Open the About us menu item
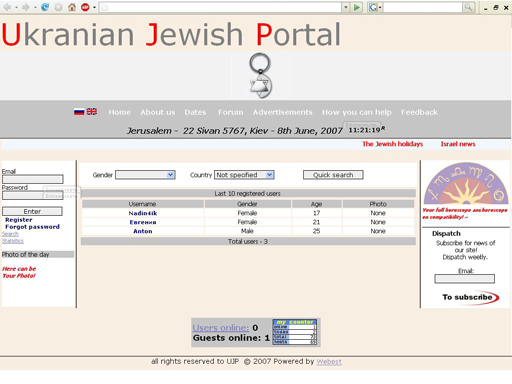This screenshot has height=384, width=512. [157, 112]
